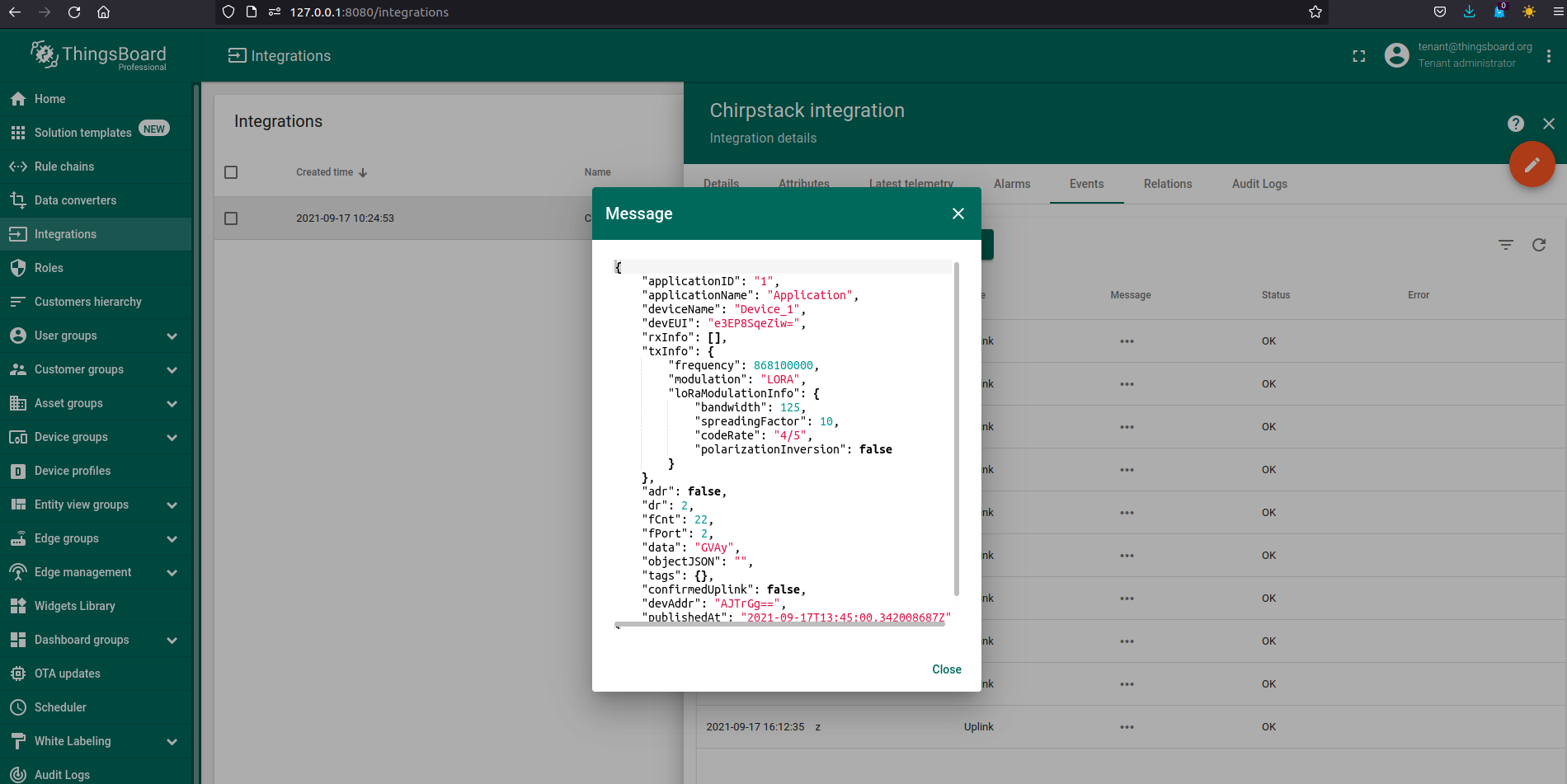
Task: Toggle fullscreen mode icon
Action: pyautogui.click(x=1359, y=56)
